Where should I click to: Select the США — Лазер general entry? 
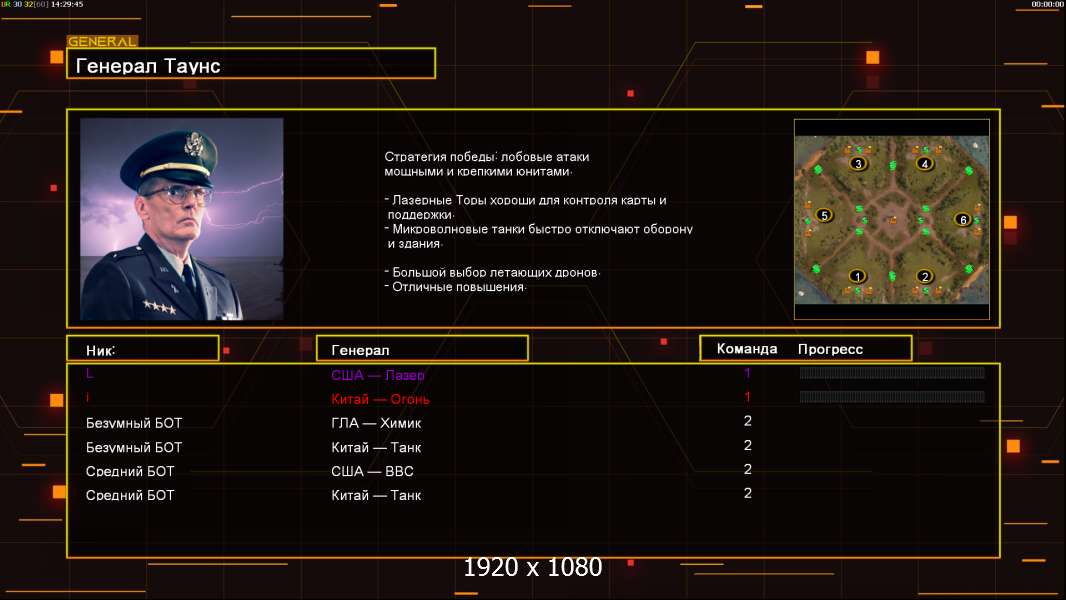click(378, 375)
